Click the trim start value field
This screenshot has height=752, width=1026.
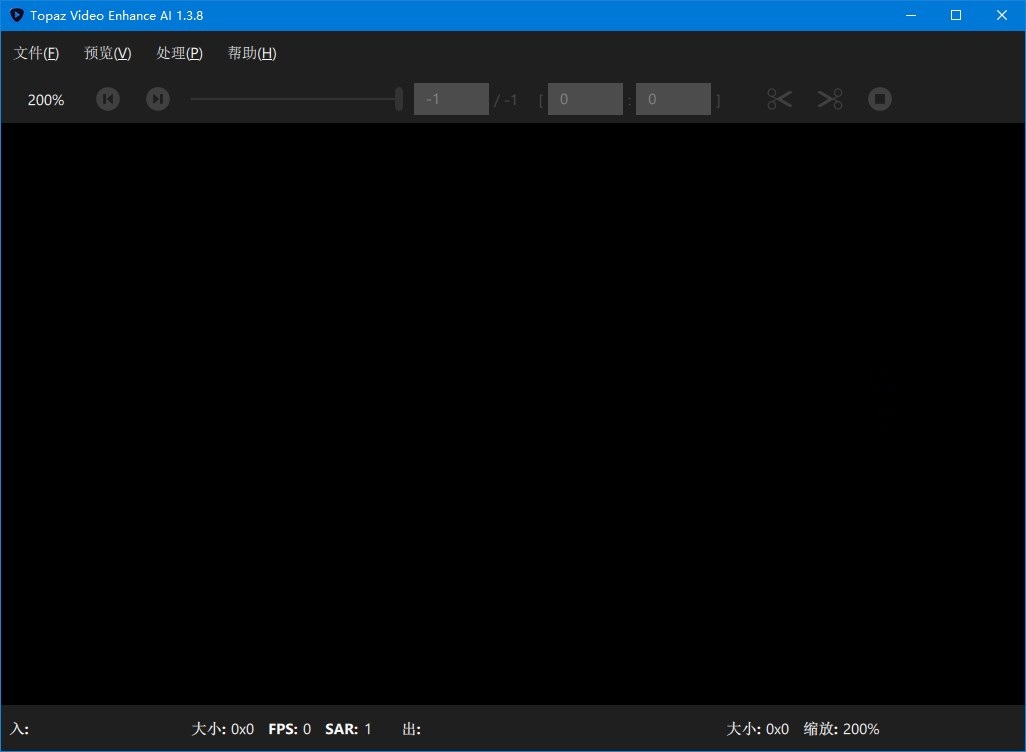(x=585, y=99)
